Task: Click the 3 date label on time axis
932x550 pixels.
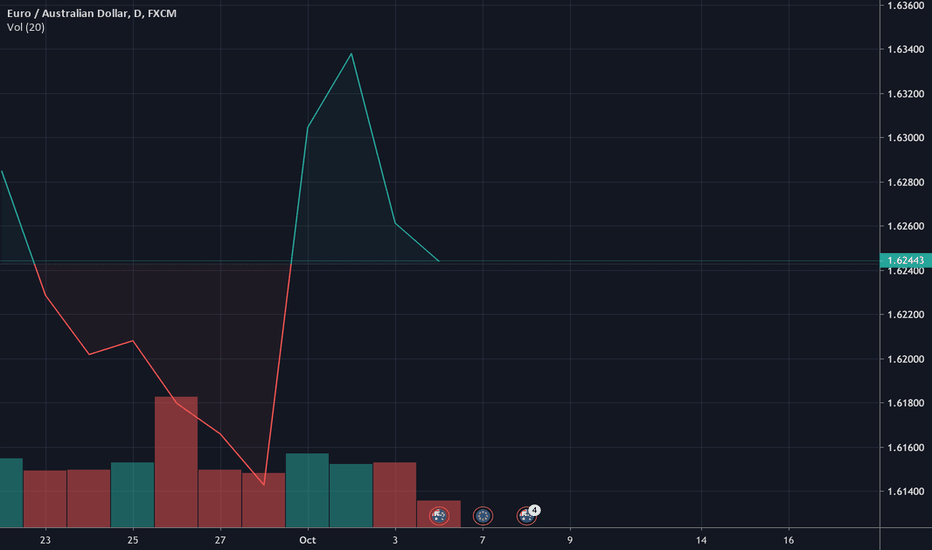Action: [x=395, y=540]
